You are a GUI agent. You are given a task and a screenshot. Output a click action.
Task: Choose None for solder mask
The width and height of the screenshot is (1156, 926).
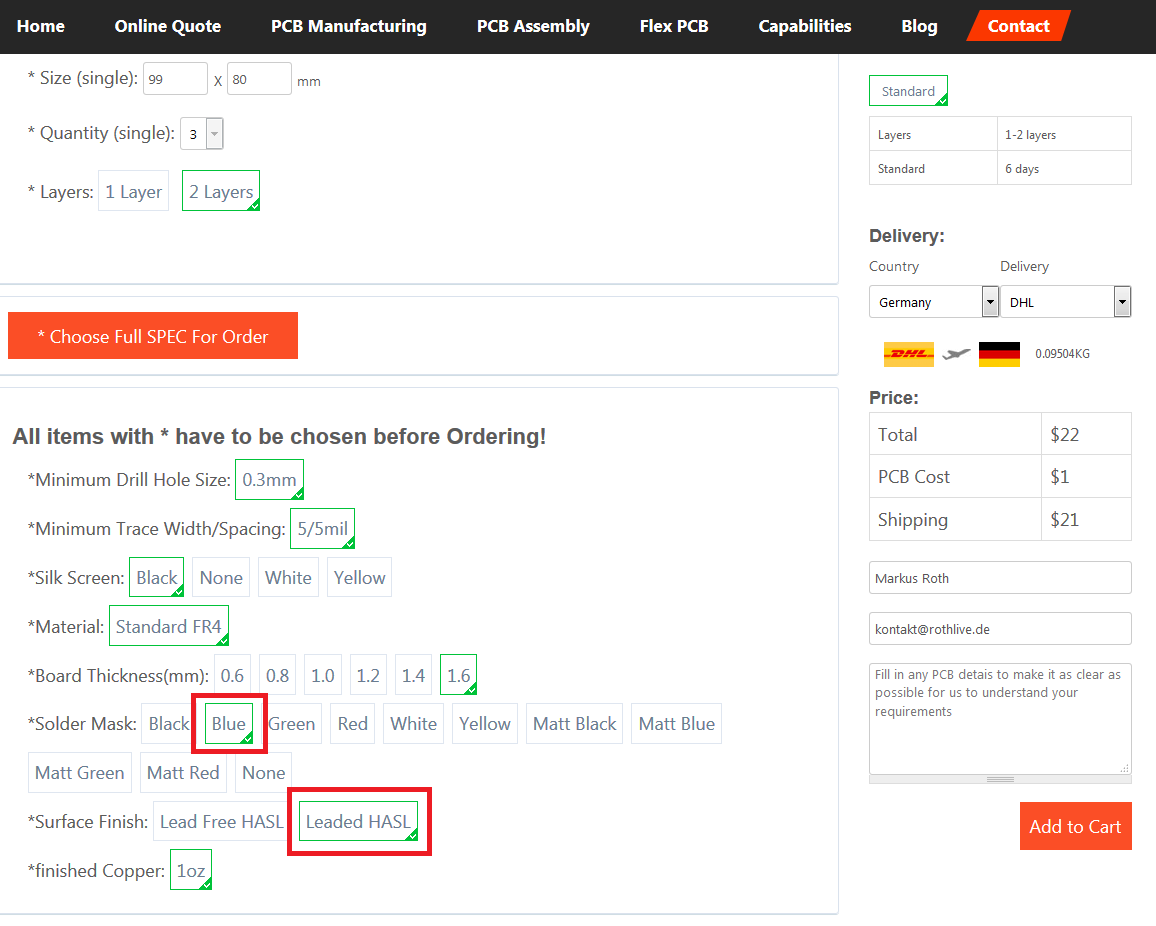(263, 773)
